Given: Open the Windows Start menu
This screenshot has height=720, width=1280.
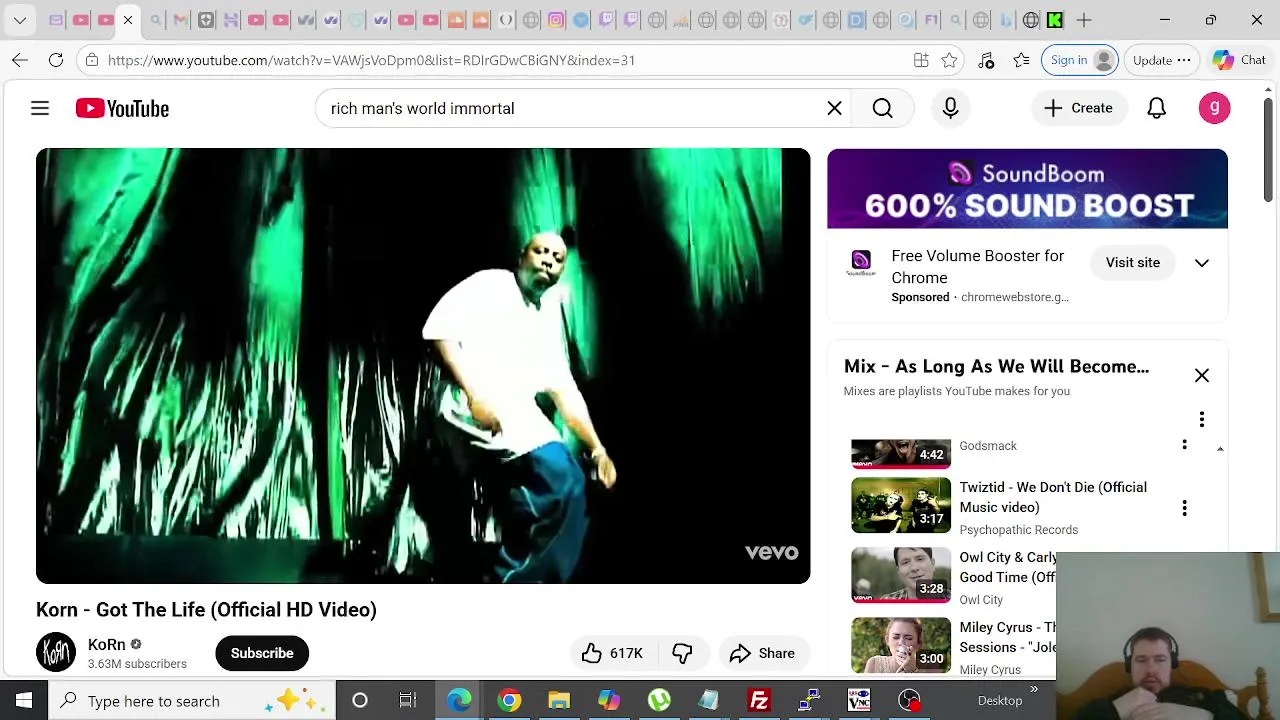Looking at the screenshot, I should coord(24,701).
